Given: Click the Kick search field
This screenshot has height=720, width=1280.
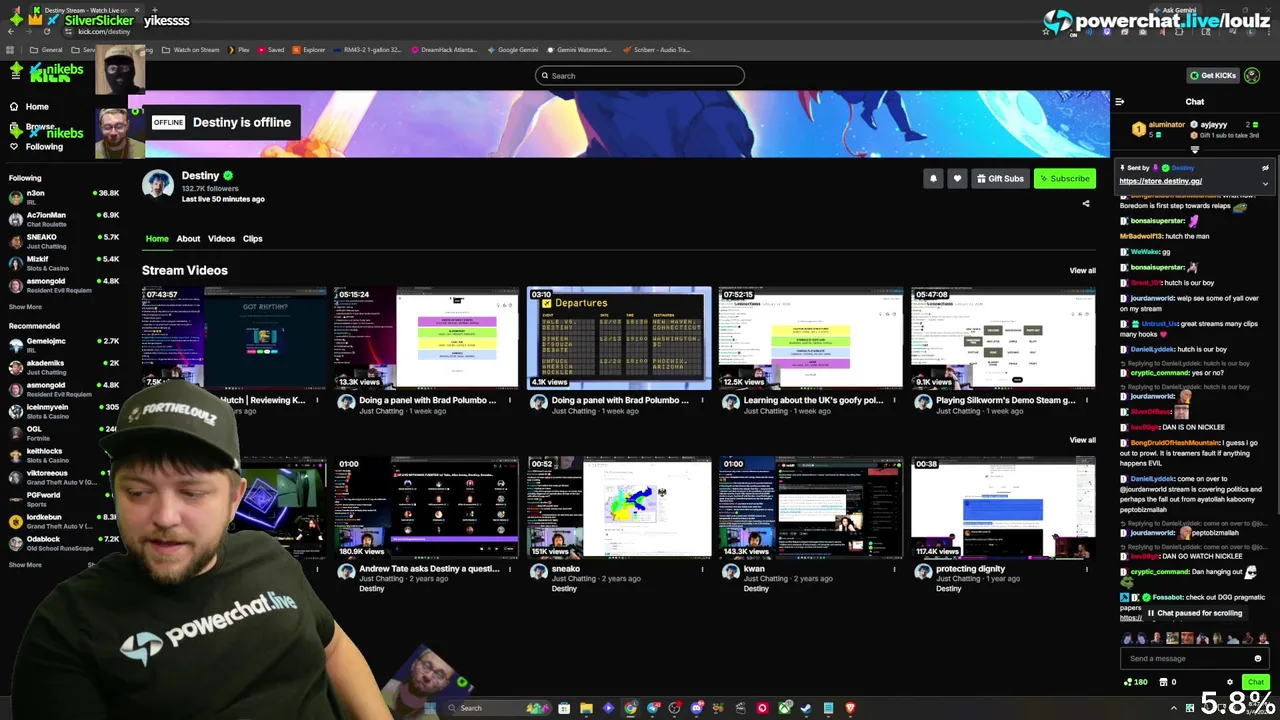Looking at the screenshot, I should click(640, 76).
